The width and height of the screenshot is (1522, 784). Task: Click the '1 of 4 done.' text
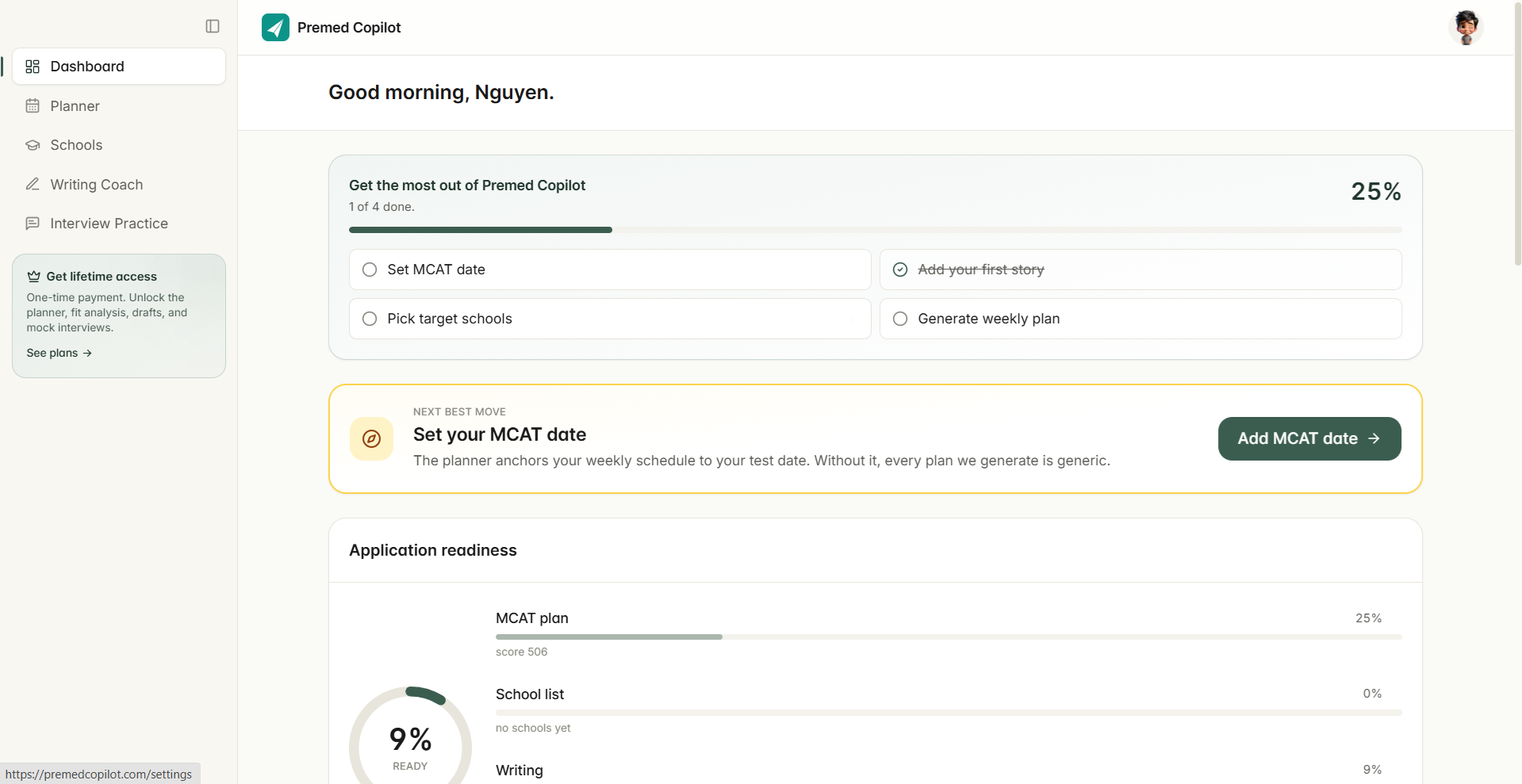(381, 207)
